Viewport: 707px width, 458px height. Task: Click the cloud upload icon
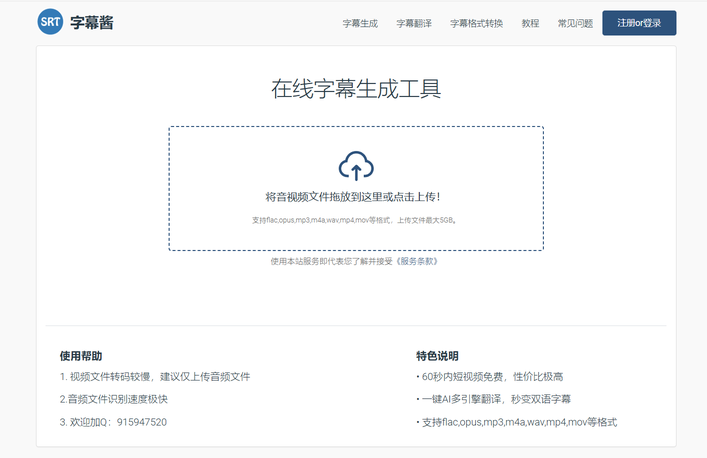(x=356, y=166)
